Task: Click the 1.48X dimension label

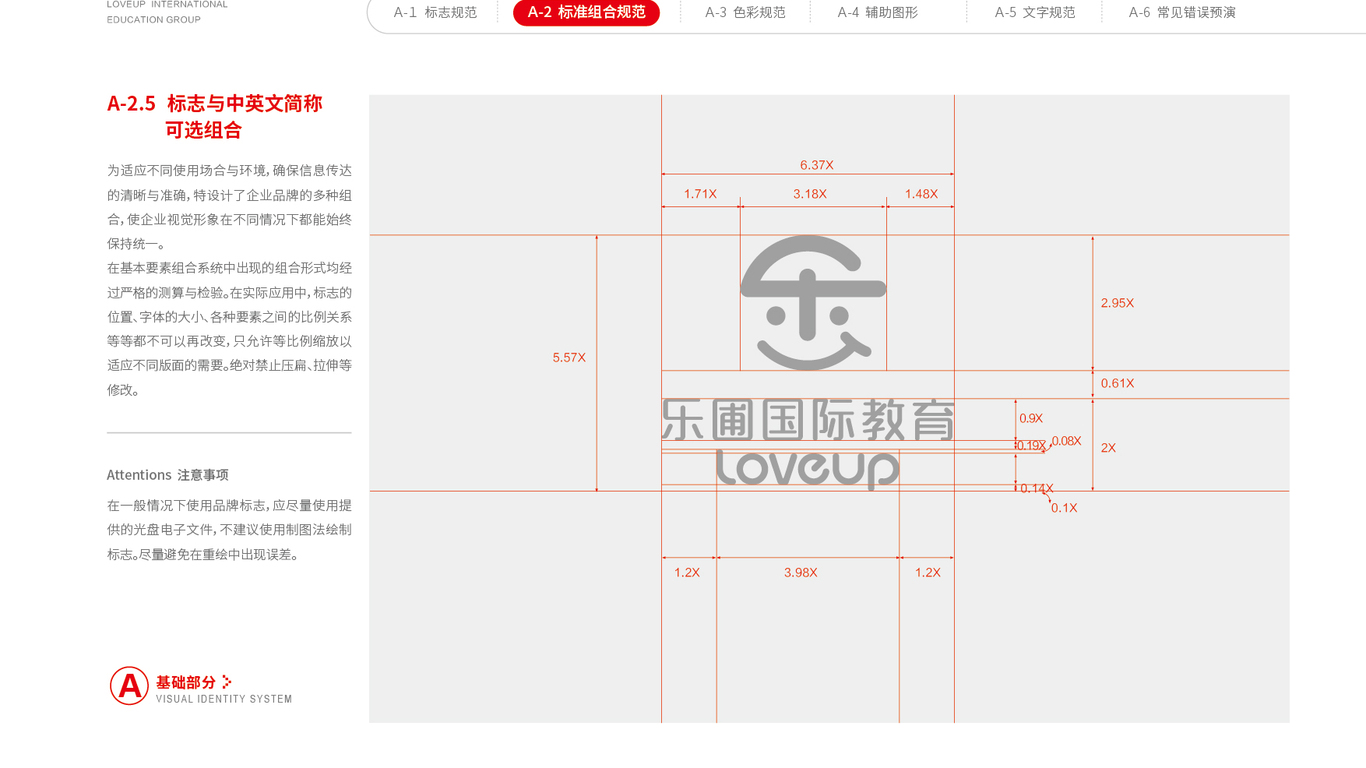Action: click(921, 194)
